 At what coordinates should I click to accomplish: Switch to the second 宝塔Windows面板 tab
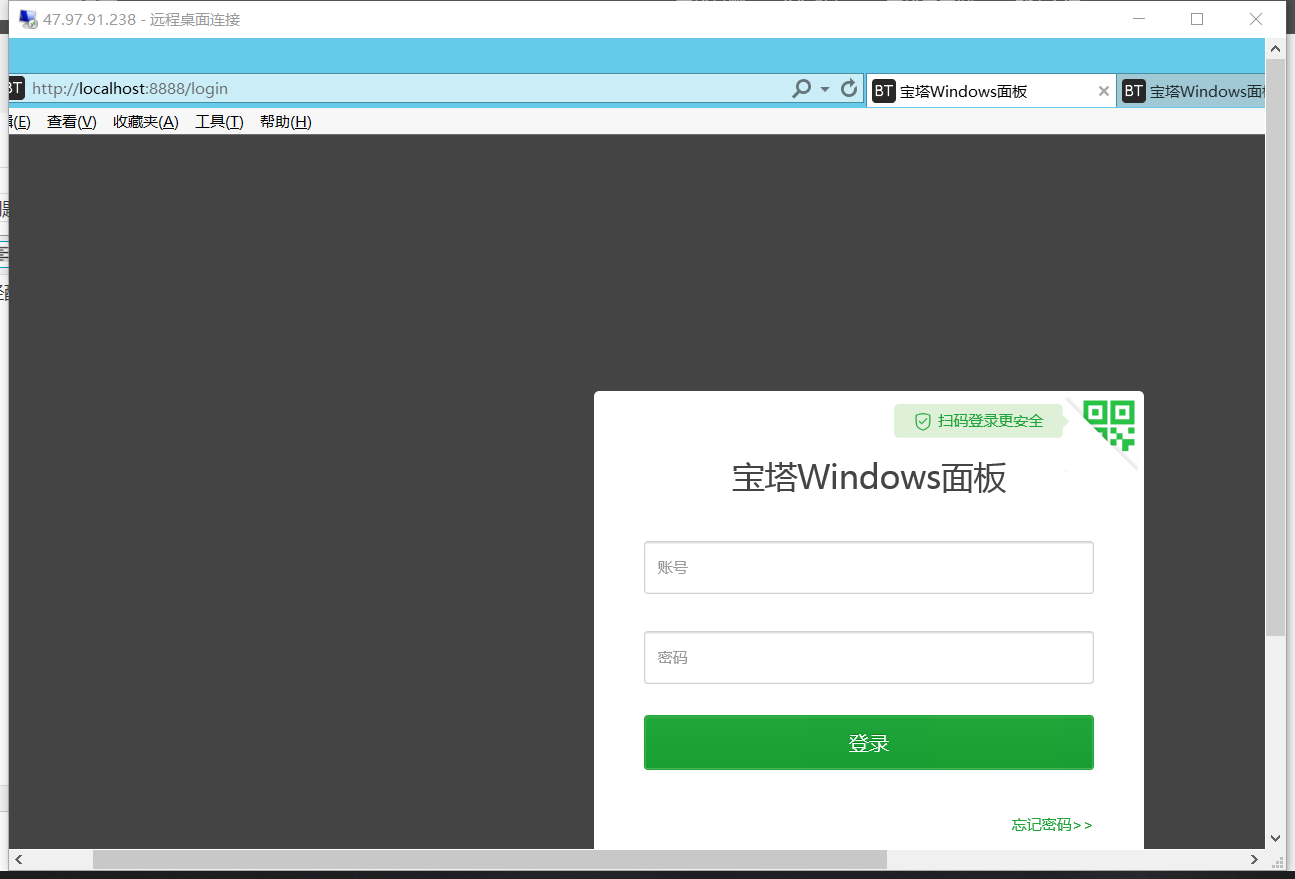tap(1192, 91)
